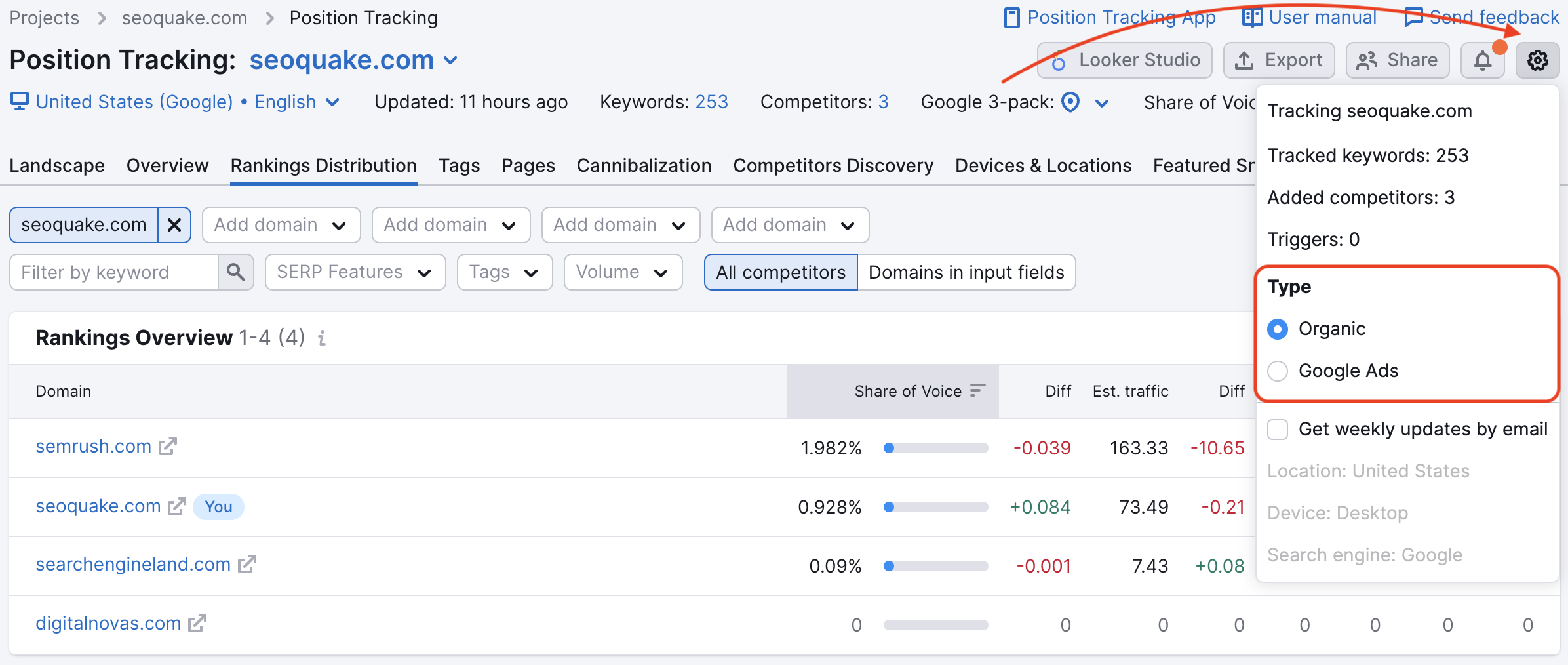Screen dimensions: 1568x665
Task: Expand the seoquake.com project dropdown in title
Action: [450, 61]
